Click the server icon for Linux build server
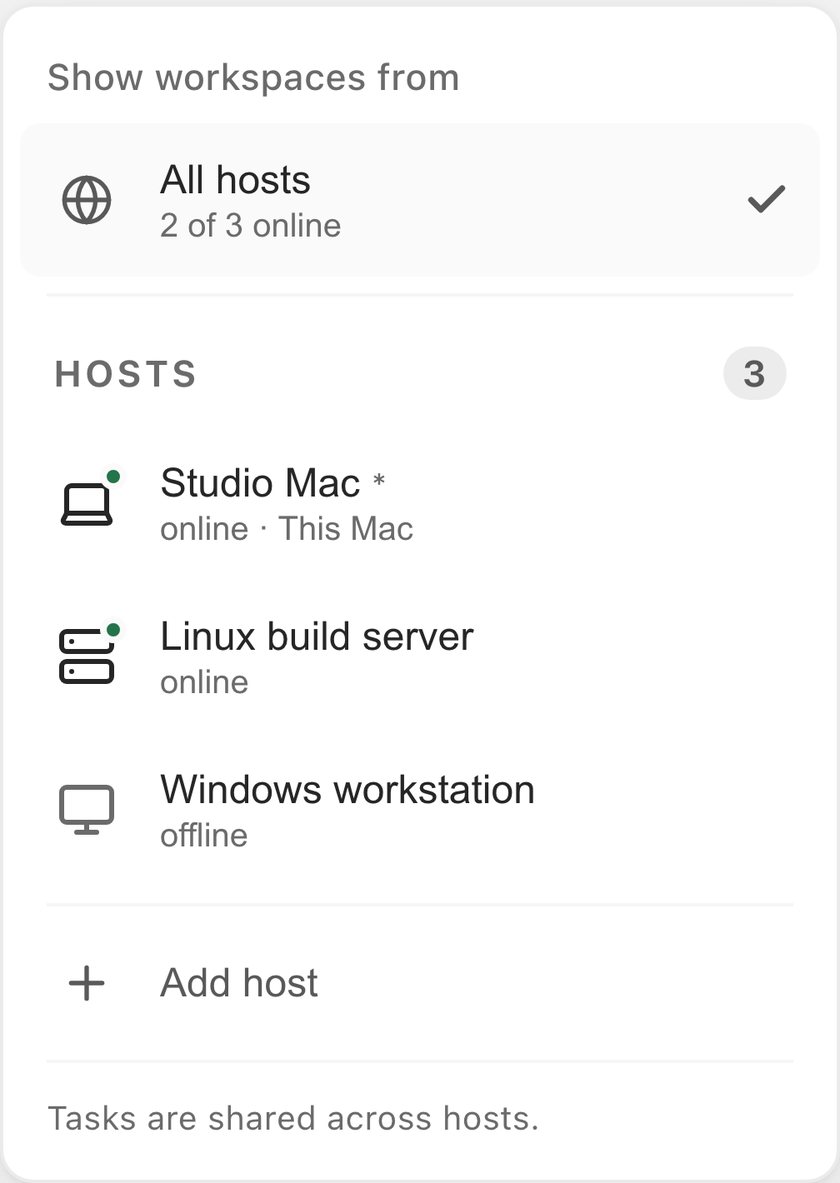The height and width of the screenshot is (1183, 840). pos(86,656)
